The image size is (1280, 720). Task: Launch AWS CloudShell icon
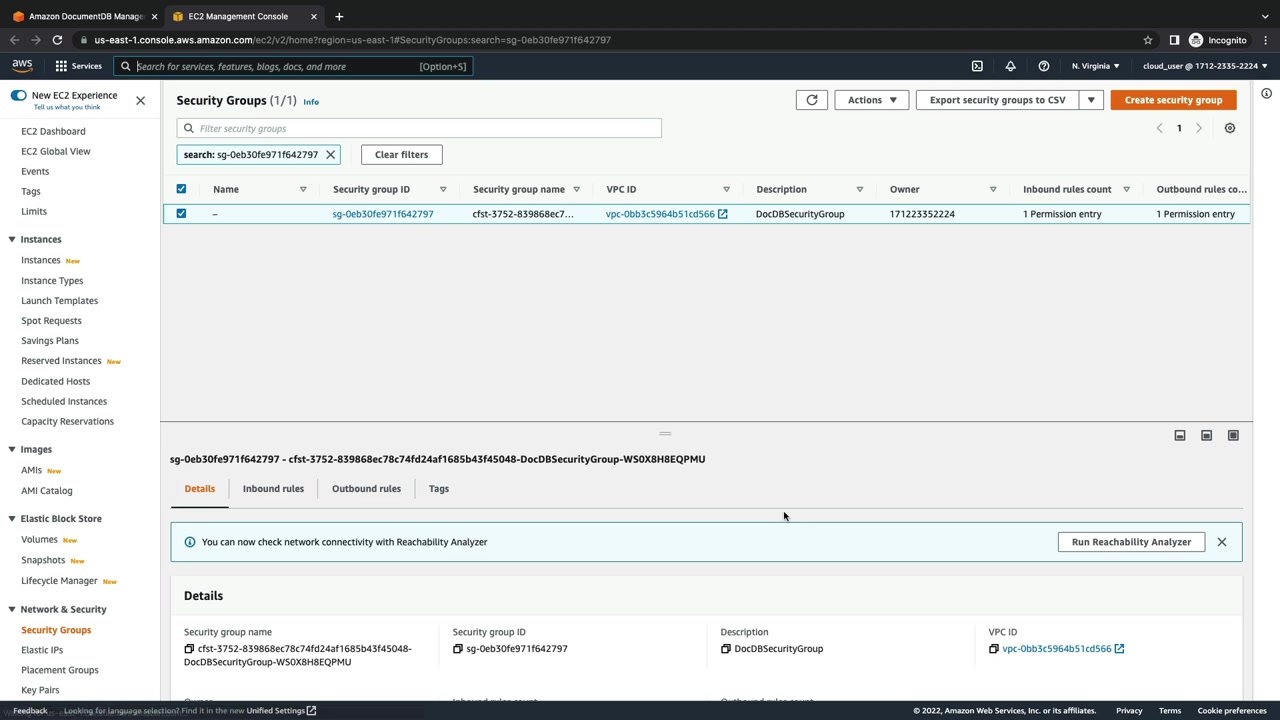977,66
